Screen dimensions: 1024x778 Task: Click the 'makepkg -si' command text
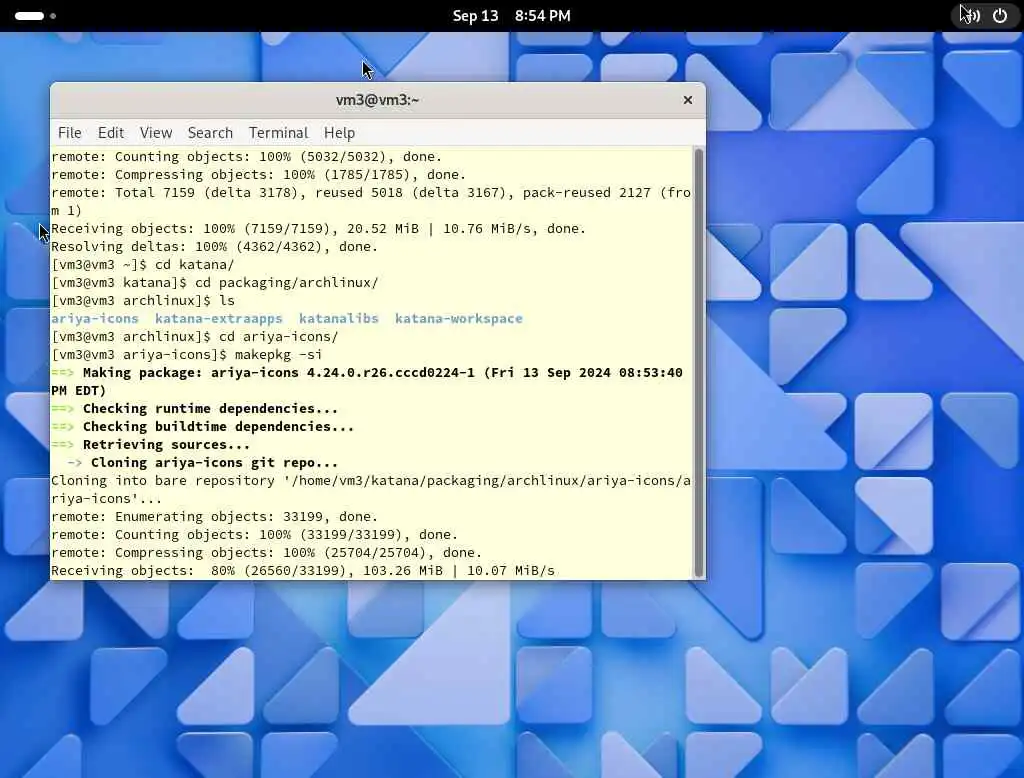click(278, 355)
